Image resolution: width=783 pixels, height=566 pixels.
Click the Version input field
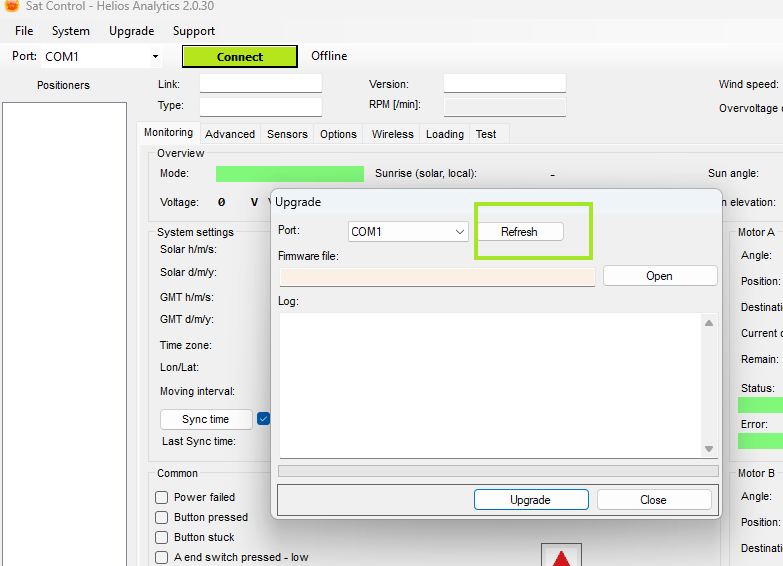pyautogui.click(x=505, y=83)
